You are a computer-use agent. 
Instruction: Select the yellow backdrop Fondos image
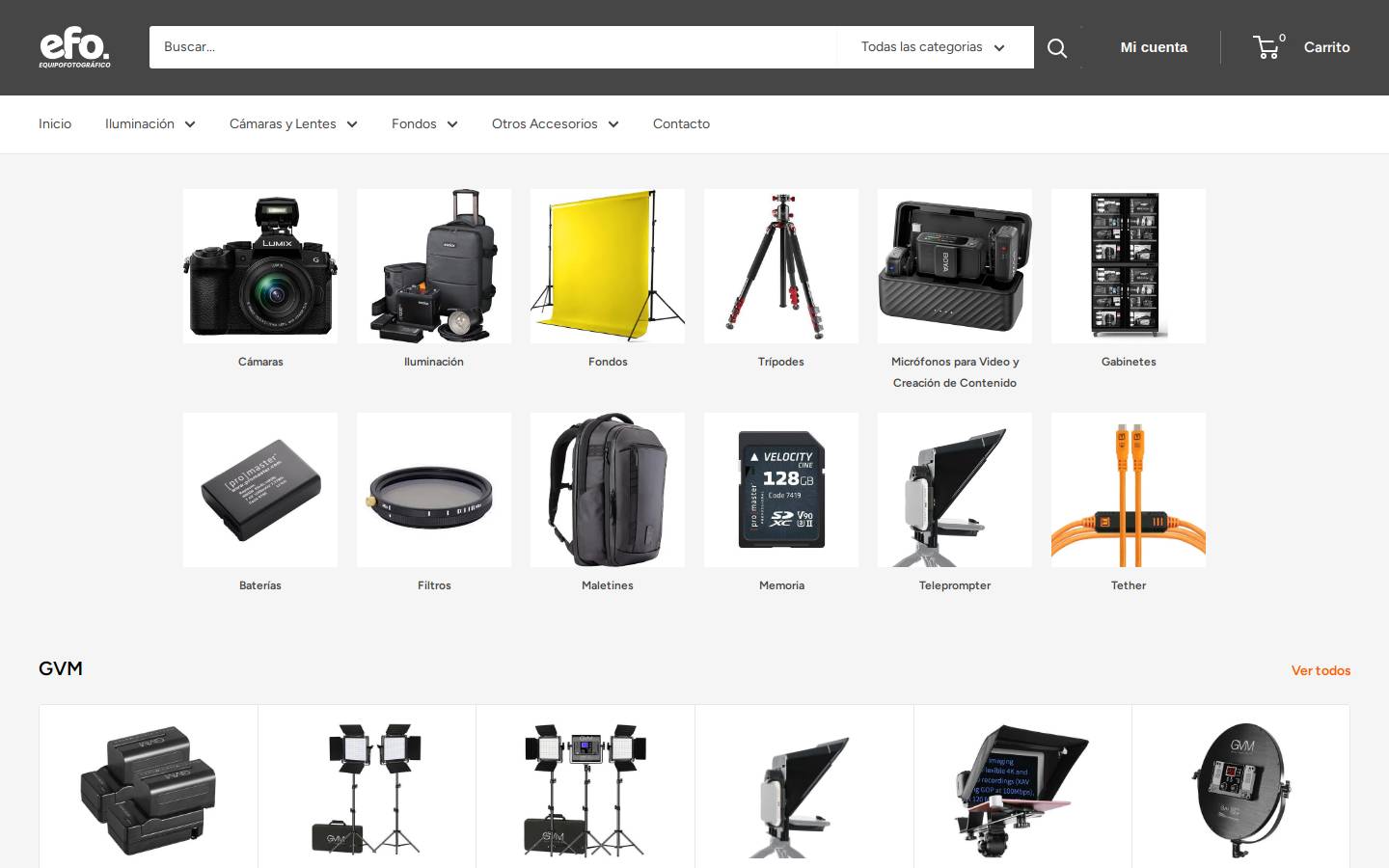(x=608, y=266)
